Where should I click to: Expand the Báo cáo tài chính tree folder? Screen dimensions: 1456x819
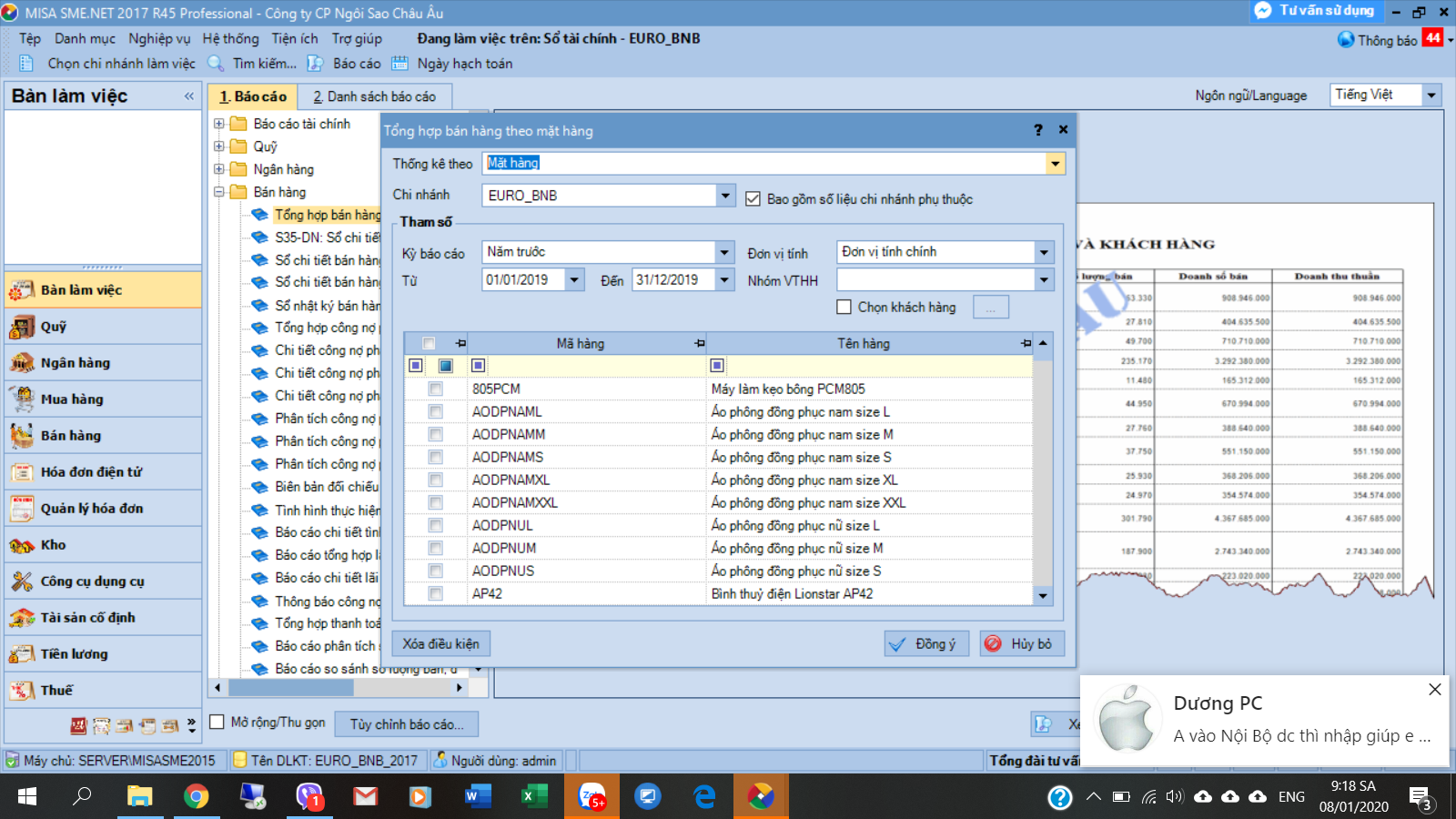[x=219, y=124]
